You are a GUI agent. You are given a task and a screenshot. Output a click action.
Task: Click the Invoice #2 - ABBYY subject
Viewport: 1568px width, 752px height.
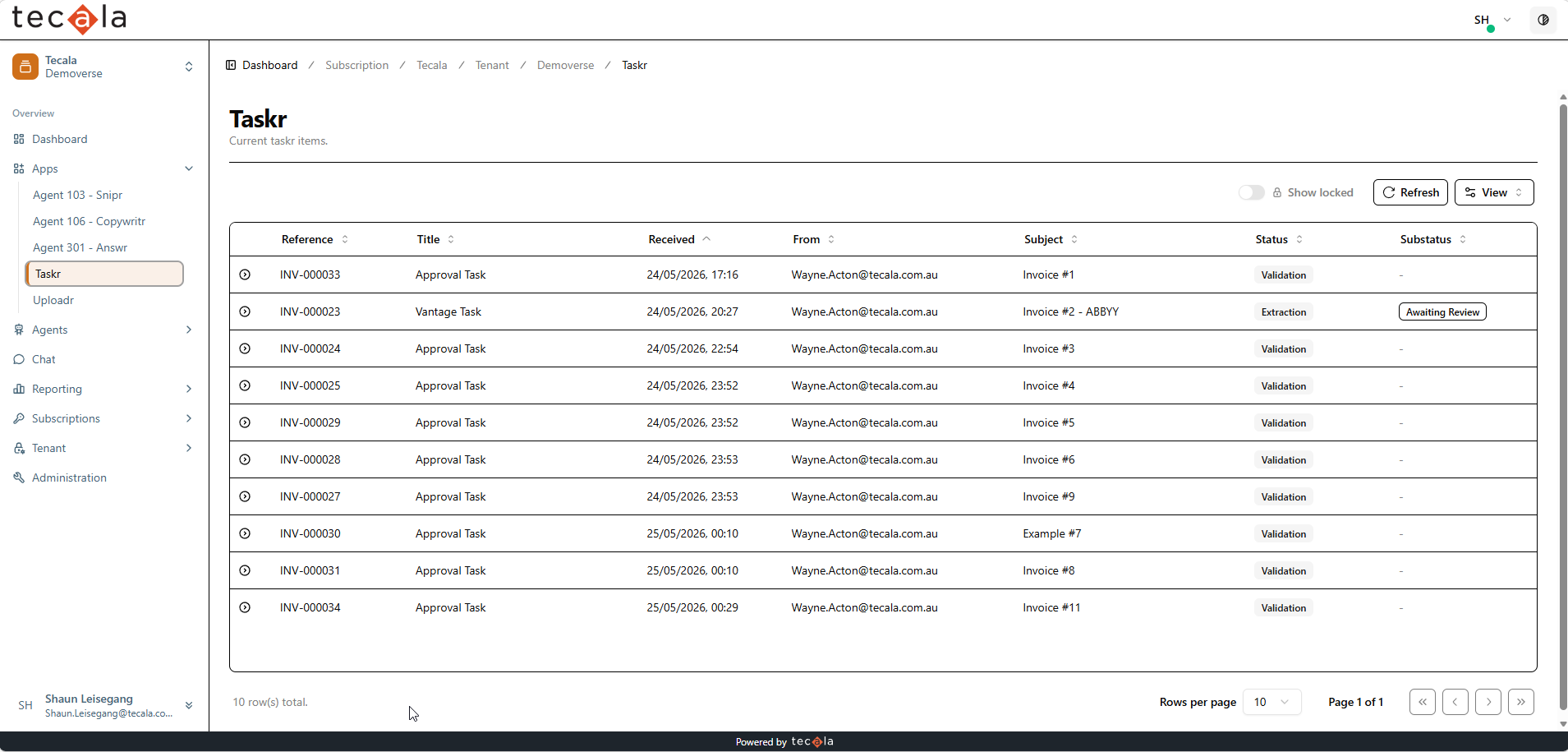(1070, 311)
